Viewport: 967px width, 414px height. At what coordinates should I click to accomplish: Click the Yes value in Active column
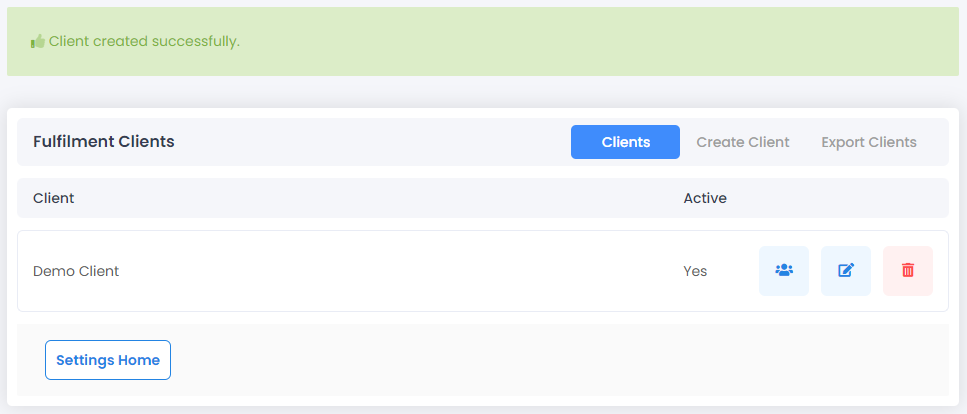(x=695, y=271)
